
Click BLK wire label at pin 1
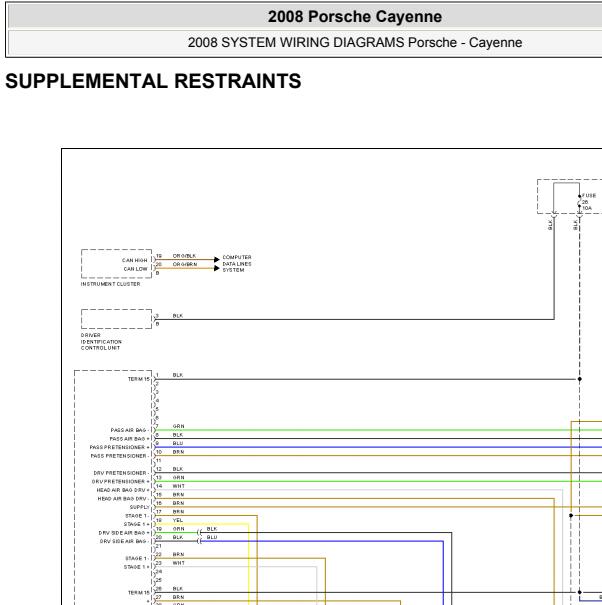pos(178,375)
